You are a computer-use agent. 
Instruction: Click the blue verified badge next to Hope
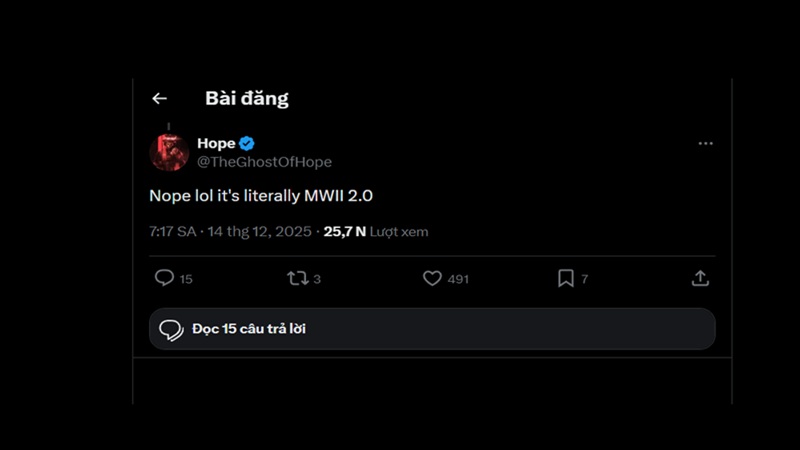point(247,143)
